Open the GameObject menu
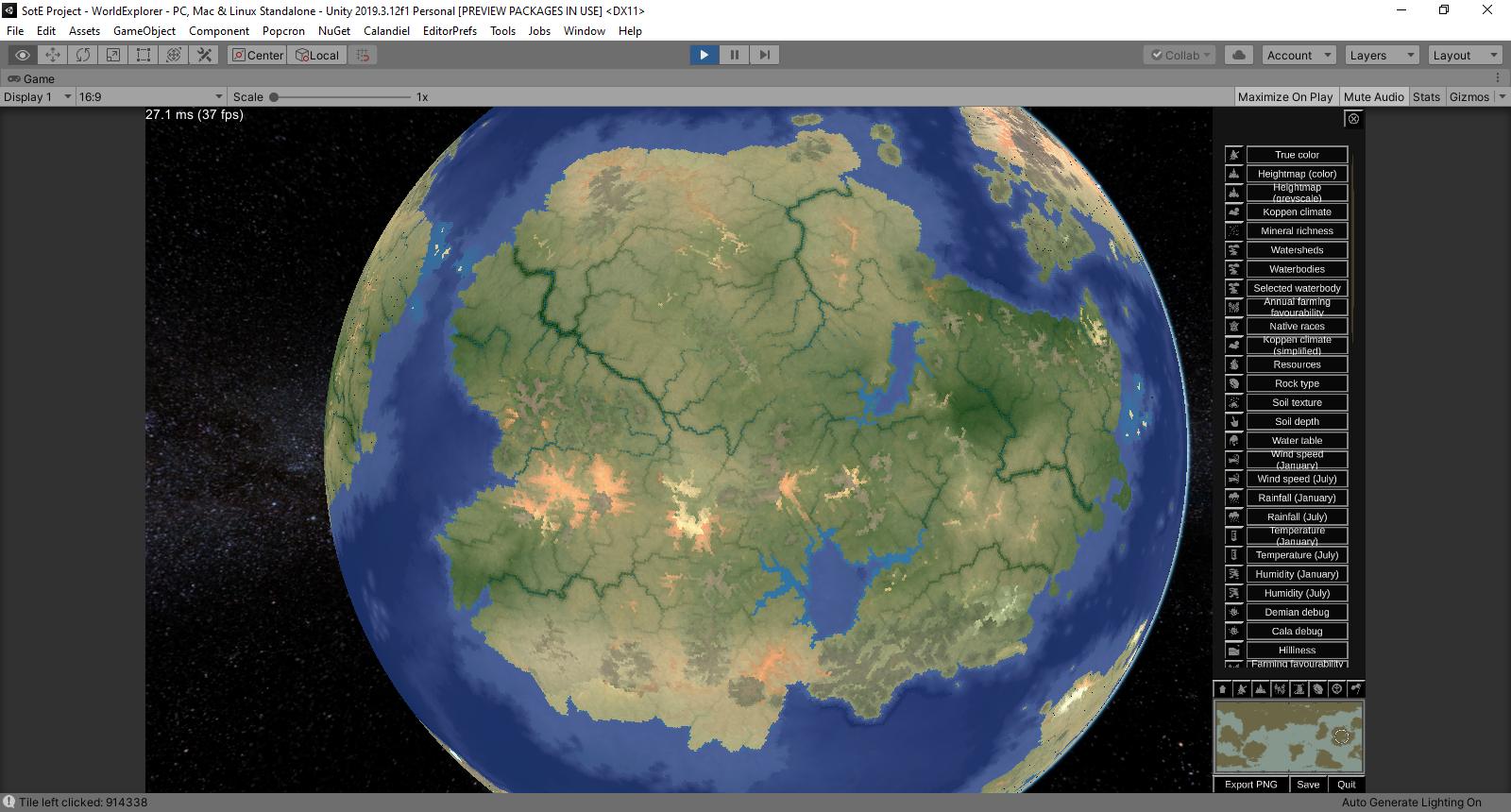Viewport: 1511px width, 812px height. pos(144,31)
